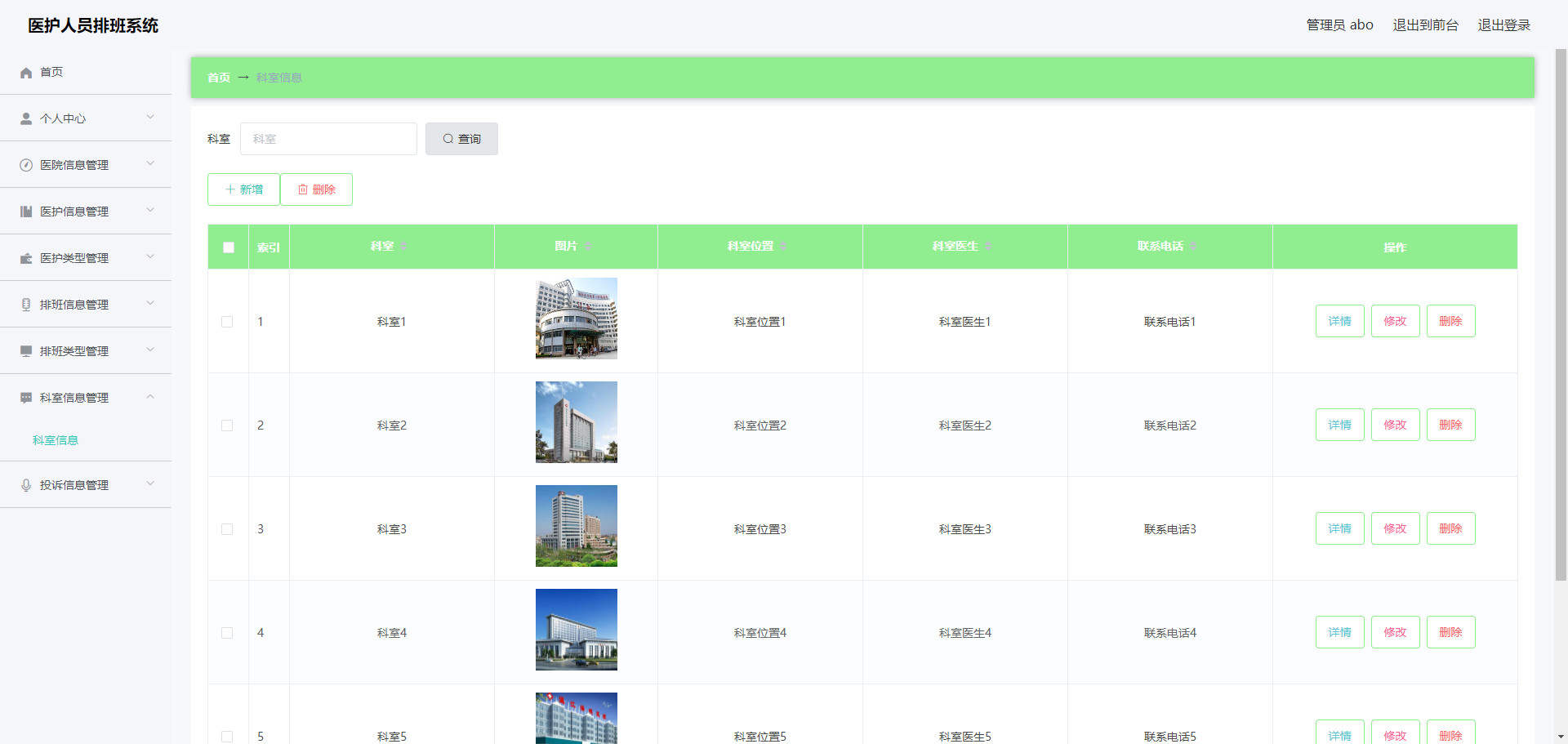Viewport: 1568px width, 744px height.
Task: Click the sort icon on 科室医生 column
Action: click(x=988, y=247)
